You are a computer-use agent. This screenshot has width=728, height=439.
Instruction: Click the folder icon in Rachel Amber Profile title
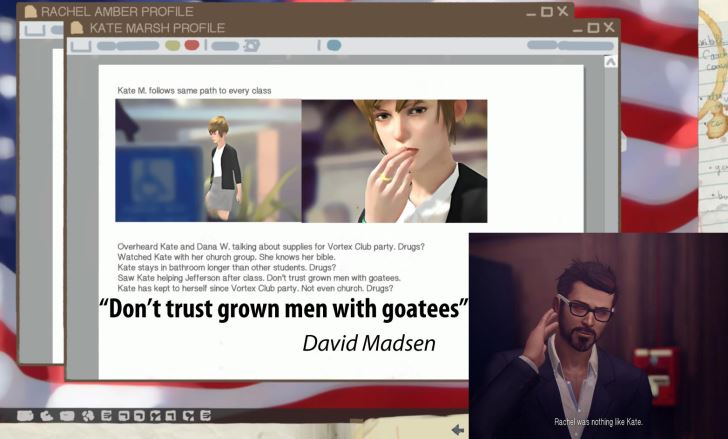click(31, 12)
